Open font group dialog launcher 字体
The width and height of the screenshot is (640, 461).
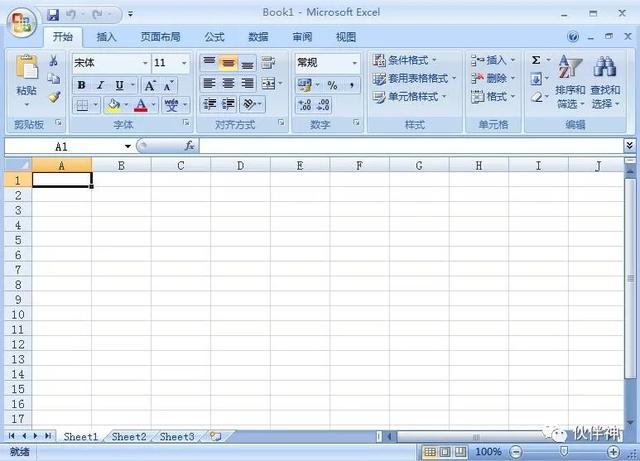[186, 122]
